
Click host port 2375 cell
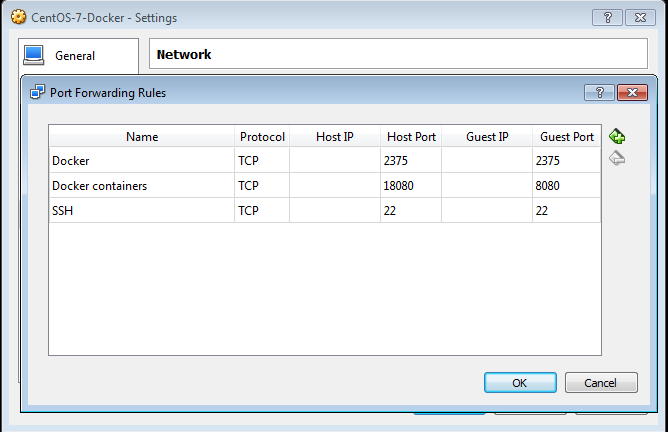coord(411,160)
